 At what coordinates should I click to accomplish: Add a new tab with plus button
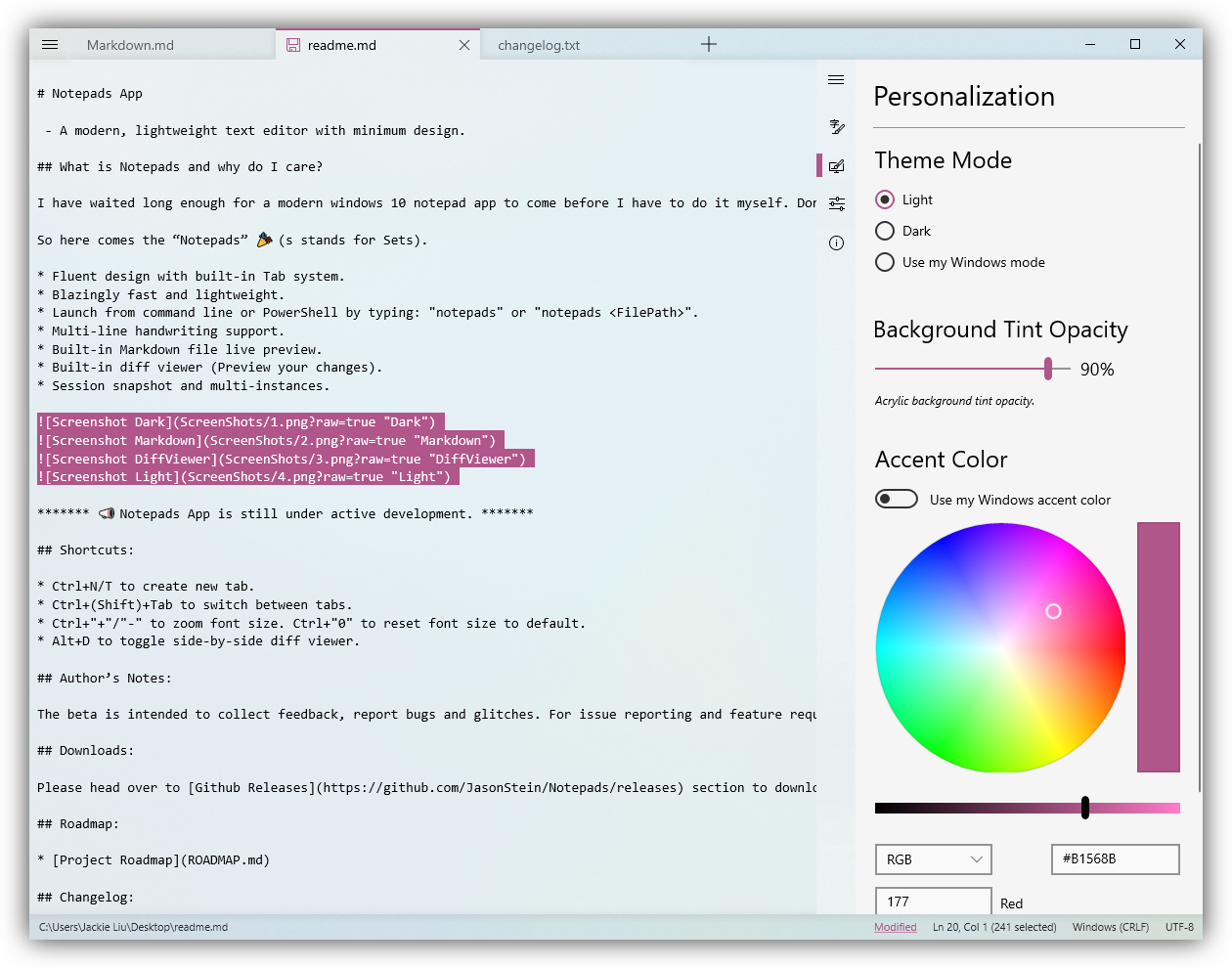pyautogui.click(x=709, y=44)
